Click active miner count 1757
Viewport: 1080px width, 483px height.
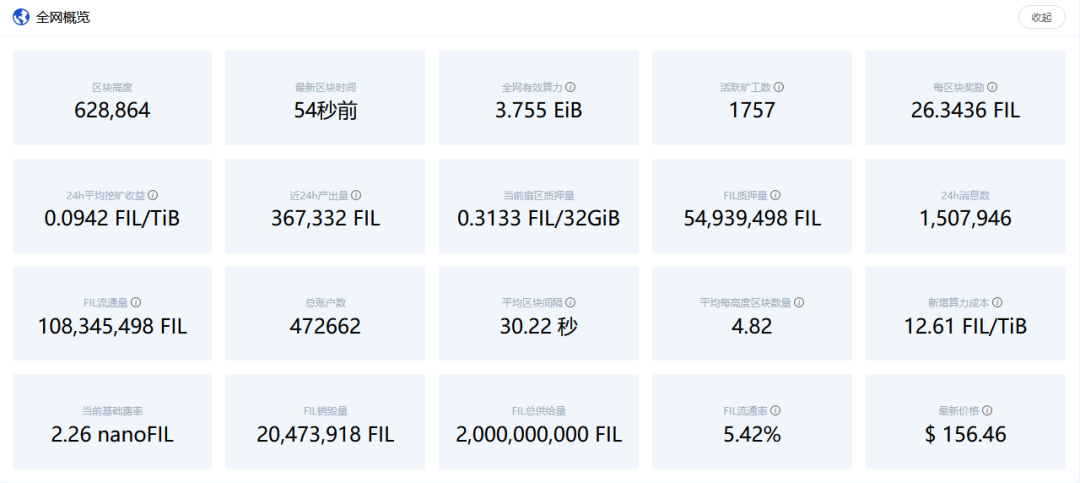752,110
